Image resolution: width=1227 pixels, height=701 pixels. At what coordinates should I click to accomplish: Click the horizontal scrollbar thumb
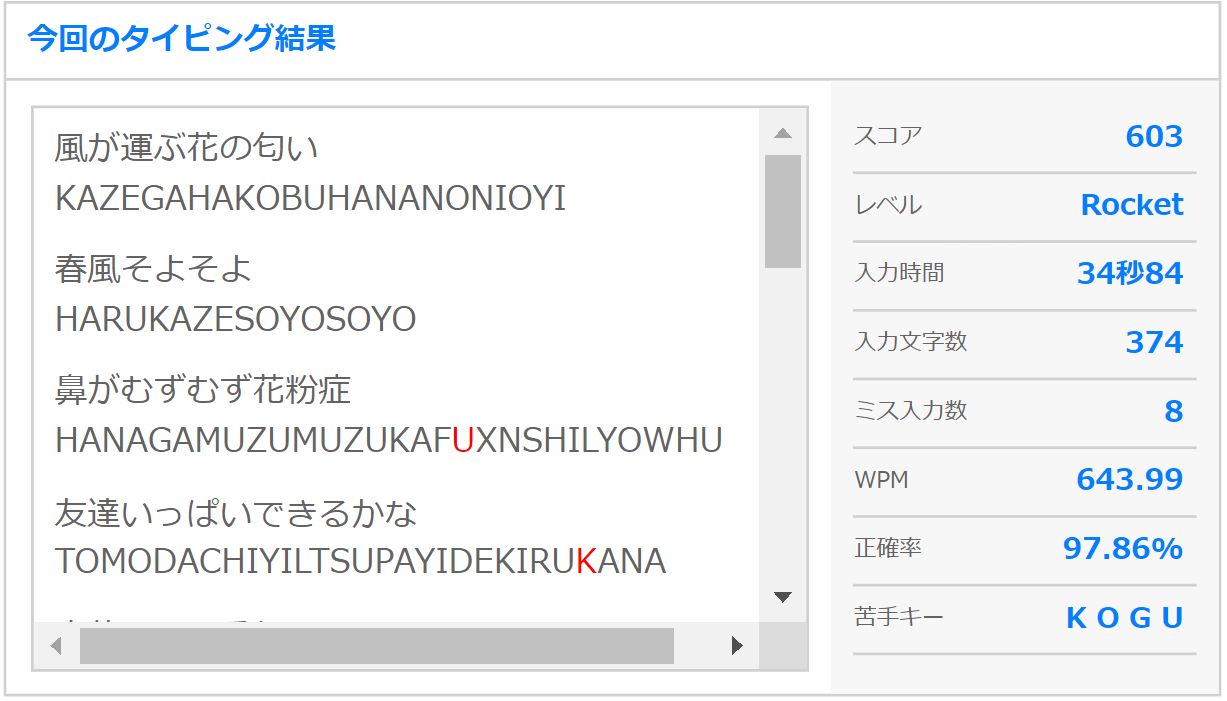[x=376, y=646]
